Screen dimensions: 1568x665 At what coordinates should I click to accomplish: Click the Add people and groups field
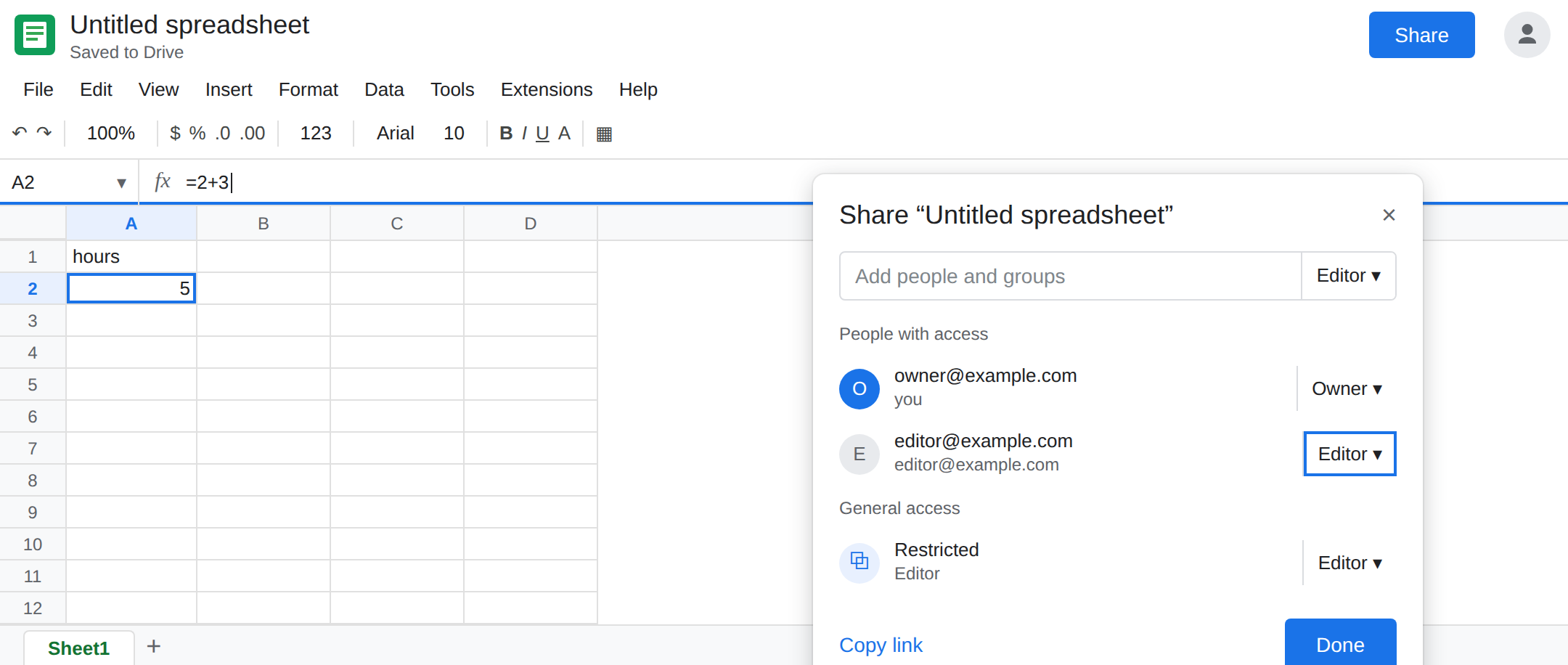click(1070, 276)
